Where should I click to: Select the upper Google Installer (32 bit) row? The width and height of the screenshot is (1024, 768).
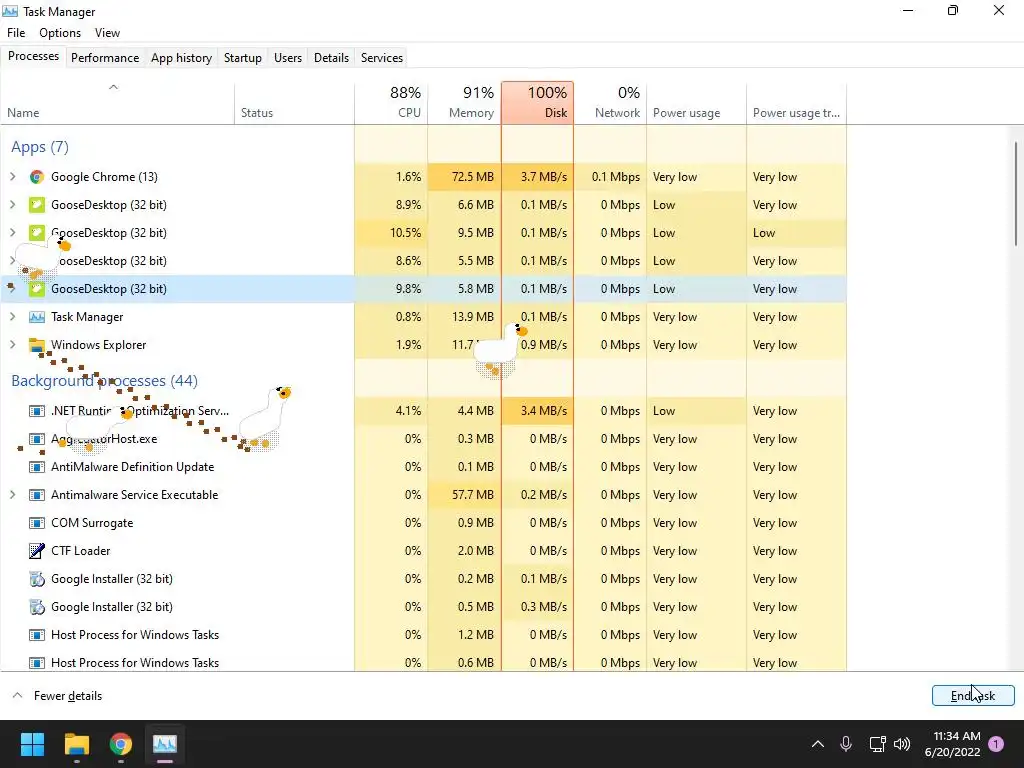click(423, 579)
